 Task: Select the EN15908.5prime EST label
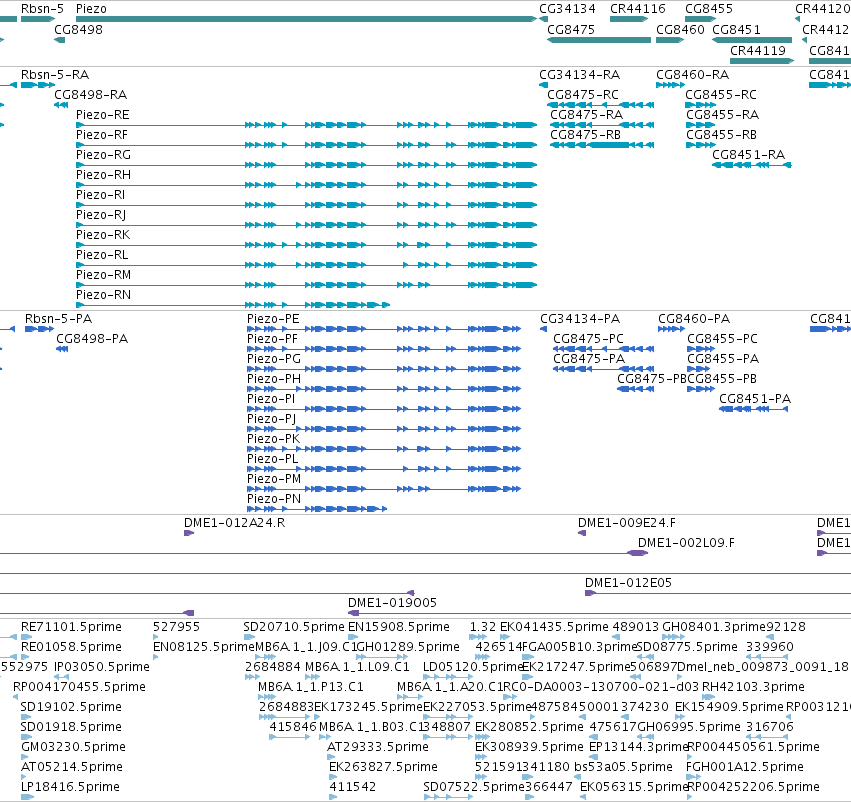point(399,627)
